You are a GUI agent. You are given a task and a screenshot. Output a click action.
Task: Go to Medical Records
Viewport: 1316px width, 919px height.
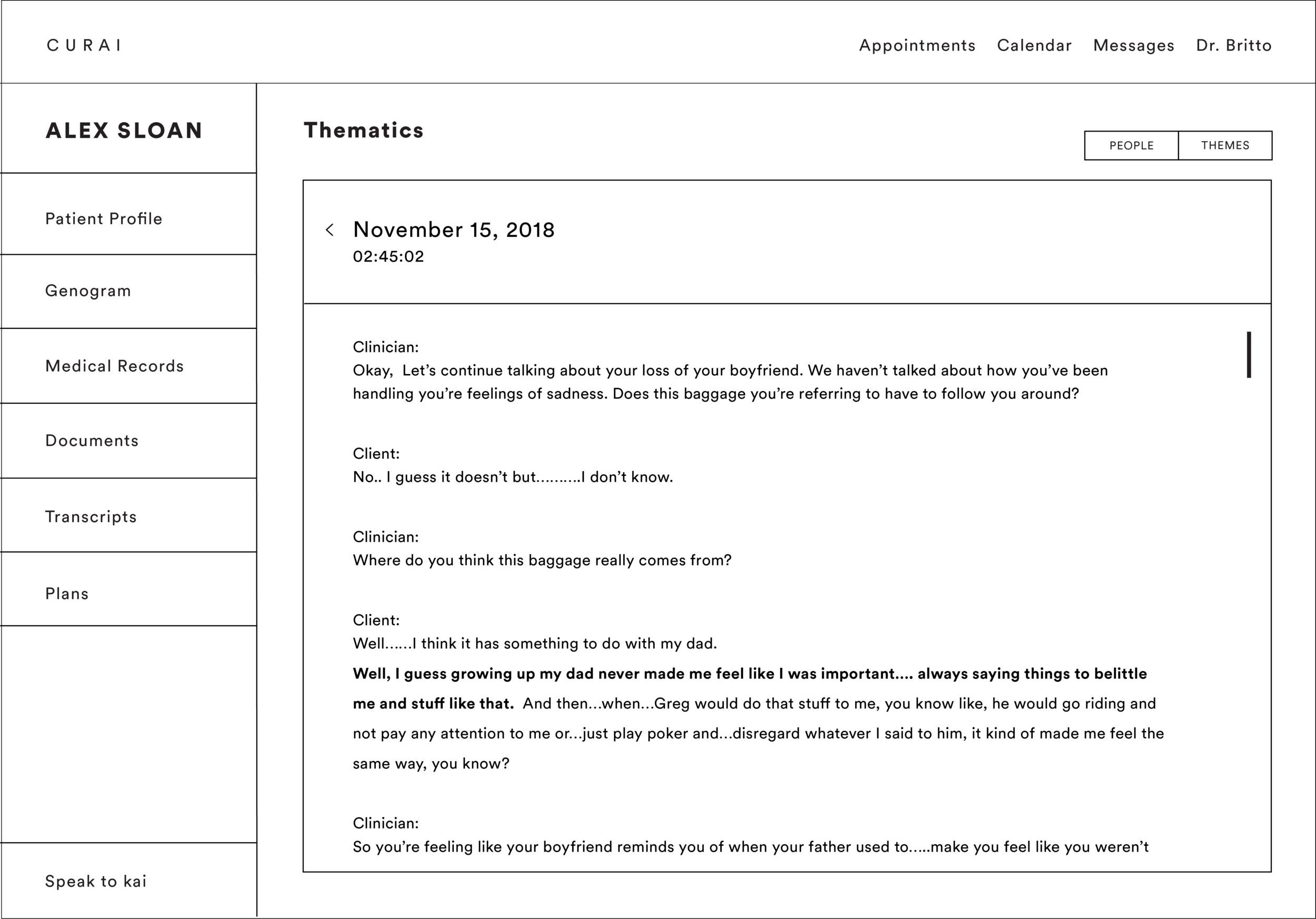coord(115,366)
